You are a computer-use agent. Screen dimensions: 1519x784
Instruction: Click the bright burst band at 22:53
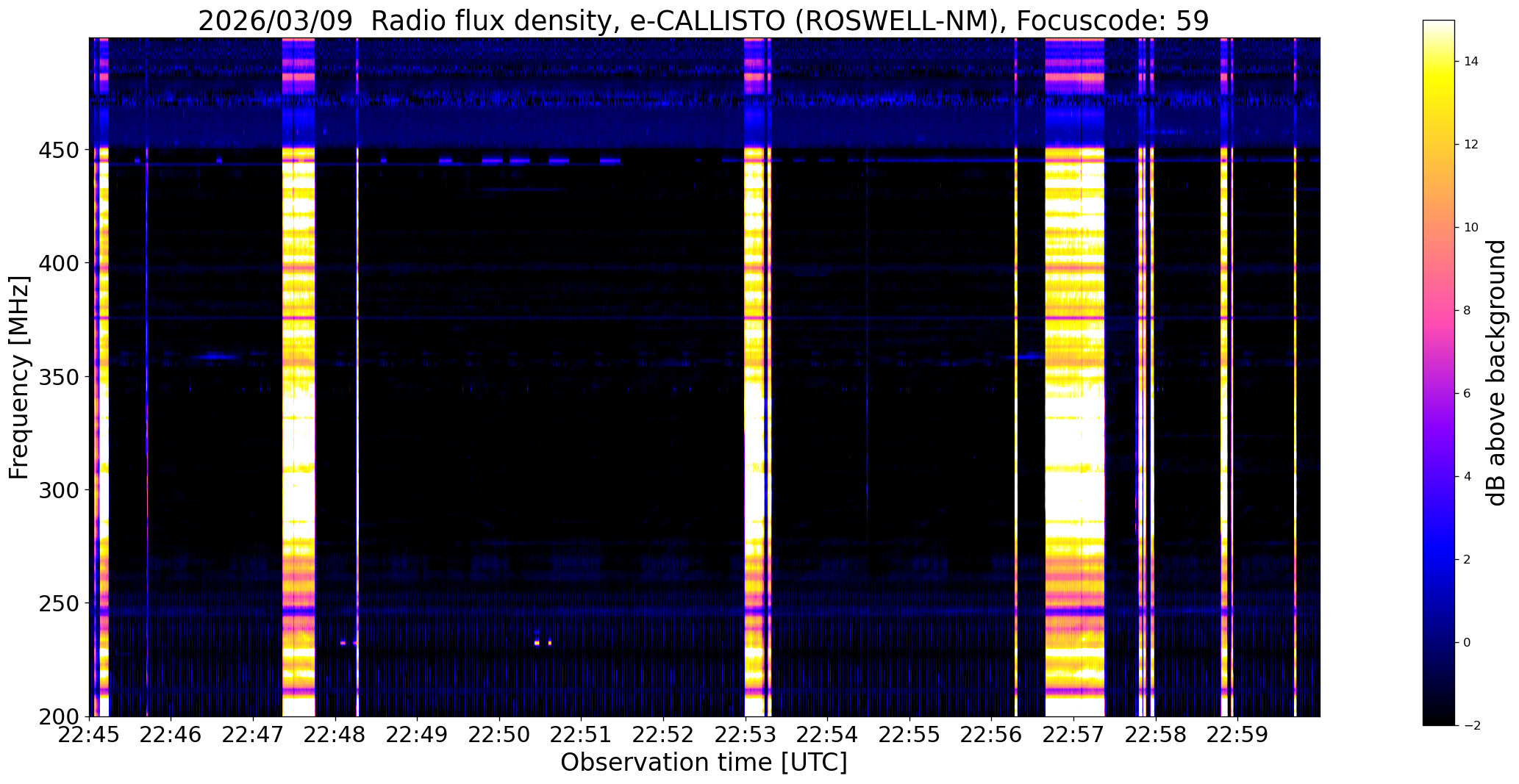754,377
